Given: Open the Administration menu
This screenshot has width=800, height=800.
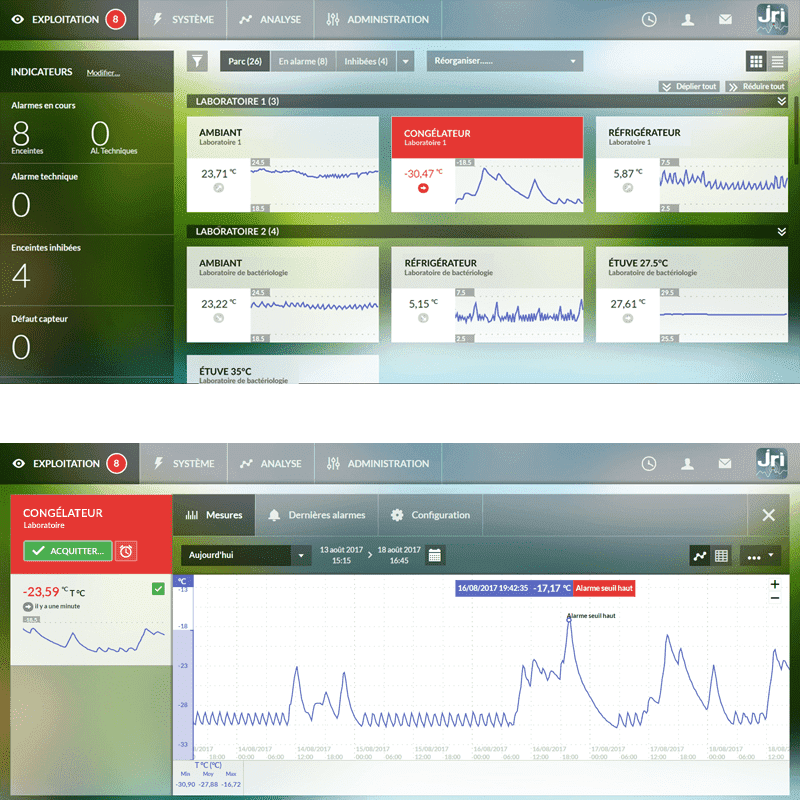Looking at the screenshot, I should [378, 19].
